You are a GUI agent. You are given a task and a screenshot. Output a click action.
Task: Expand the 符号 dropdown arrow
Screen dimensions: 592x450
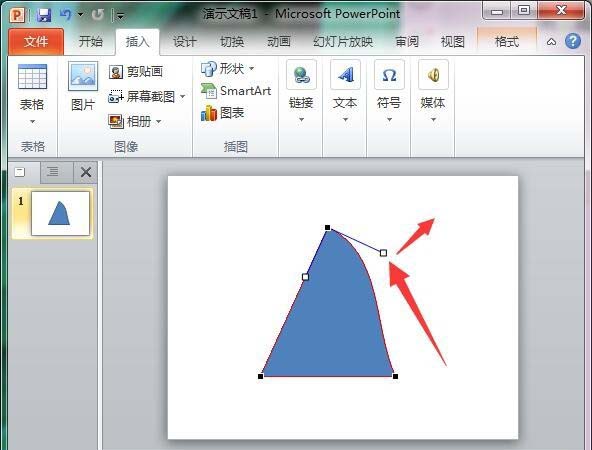tap(389, 120)
